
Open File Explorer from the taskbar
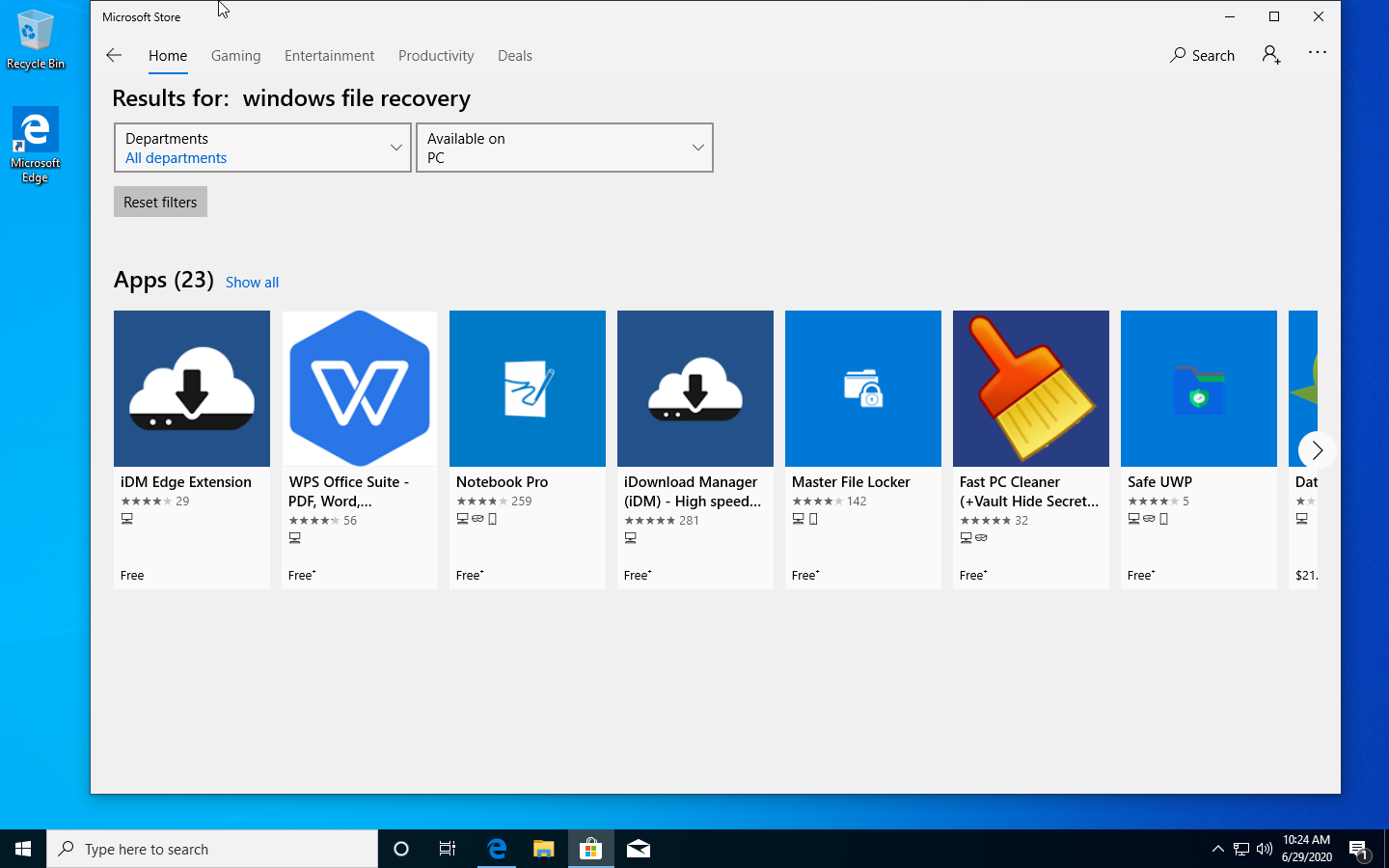click(x=544, y=849)
